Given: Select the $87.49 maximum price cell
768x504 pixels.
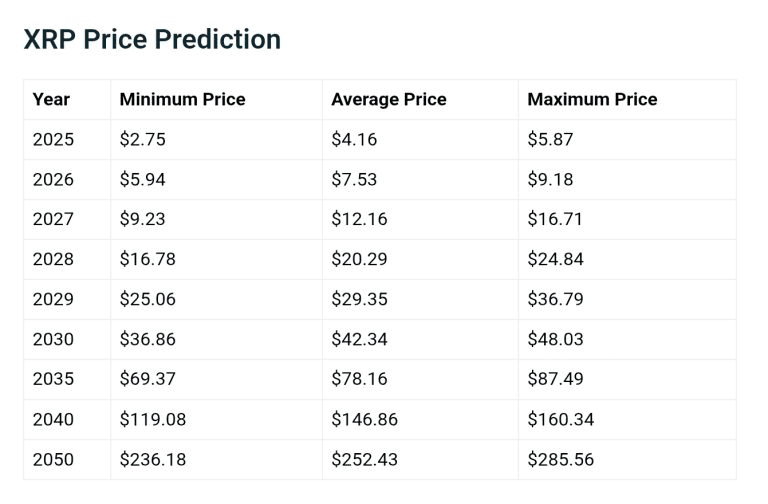Looking at the screenshot, I should click(x=555, y=379).
